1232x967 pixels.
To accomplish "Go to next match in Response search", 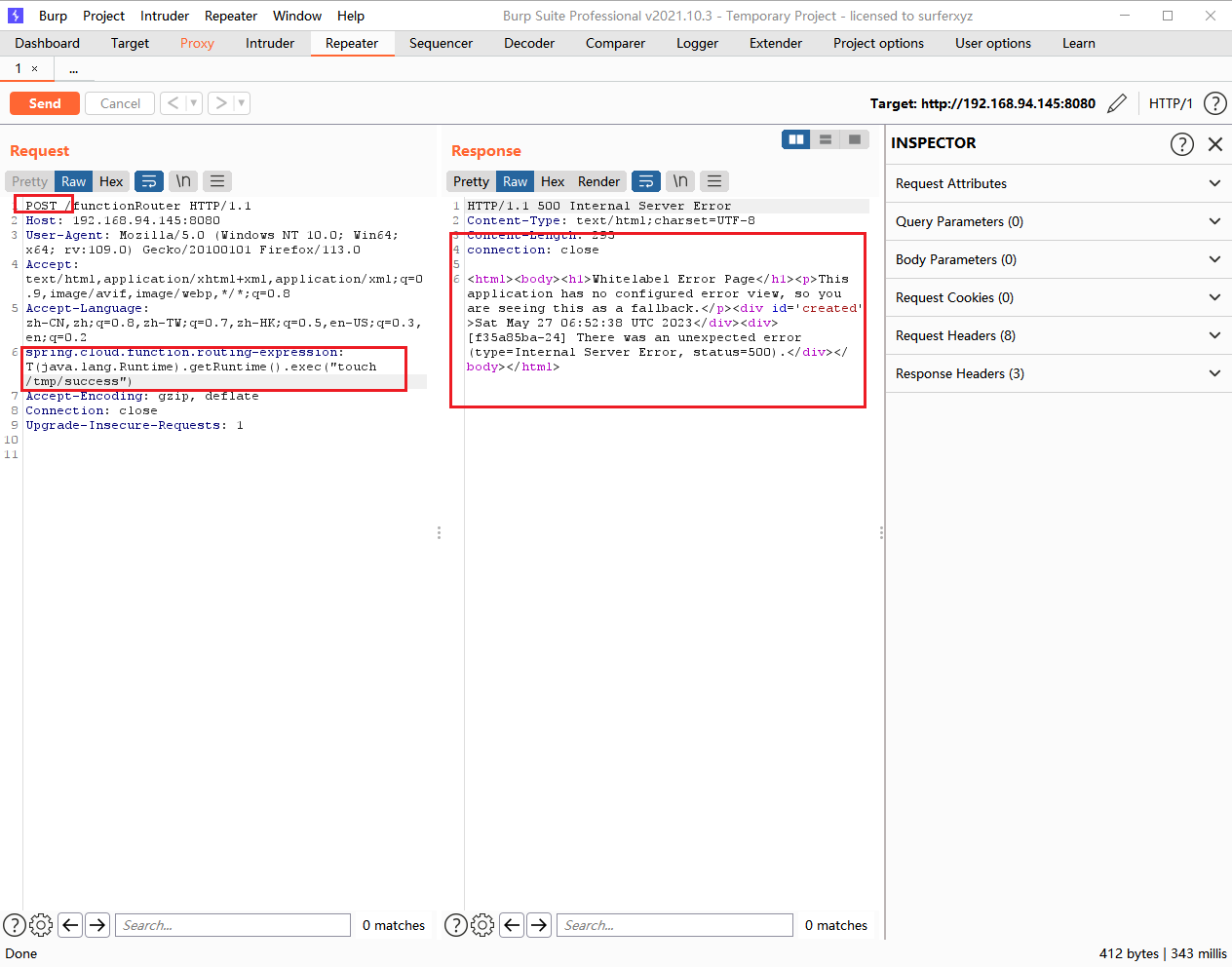I will click(539, 925).
